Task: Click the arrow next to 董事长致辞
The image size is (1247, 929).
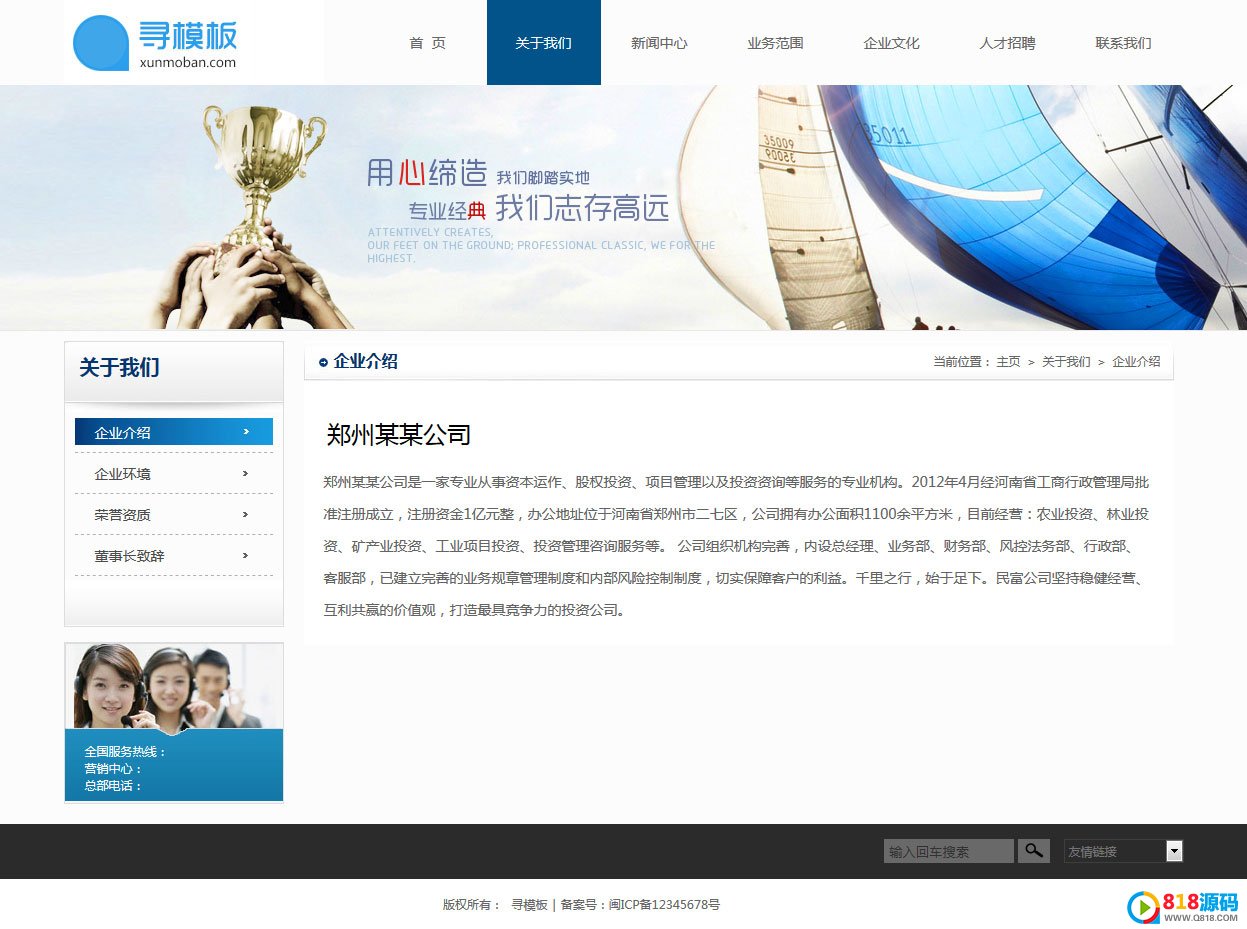Action: (246, 555)
